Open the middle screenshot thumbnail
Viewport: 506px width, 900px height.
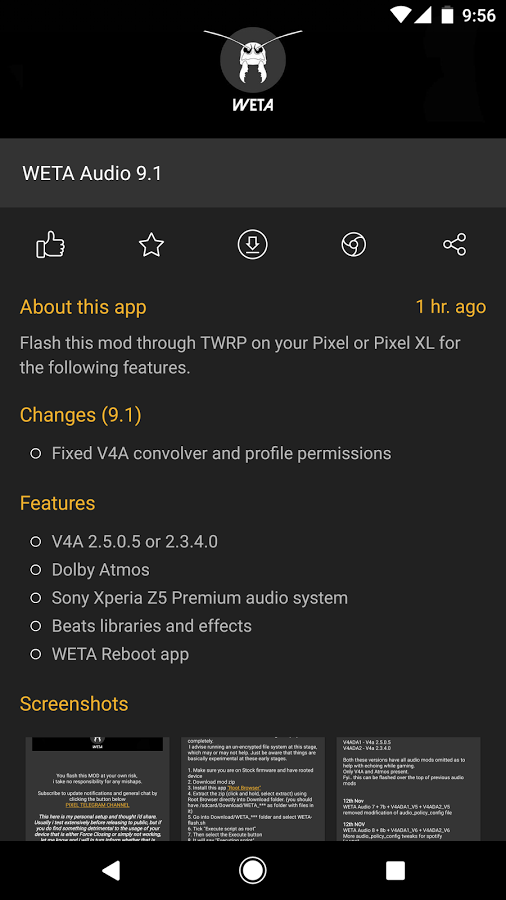253,789
